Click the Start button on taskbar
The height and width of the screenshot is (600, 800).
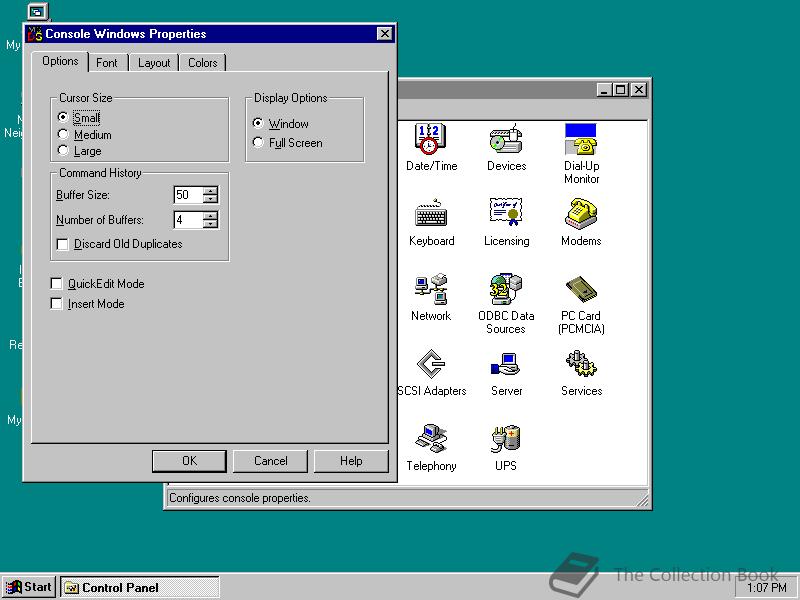click(x=29, y=587)
